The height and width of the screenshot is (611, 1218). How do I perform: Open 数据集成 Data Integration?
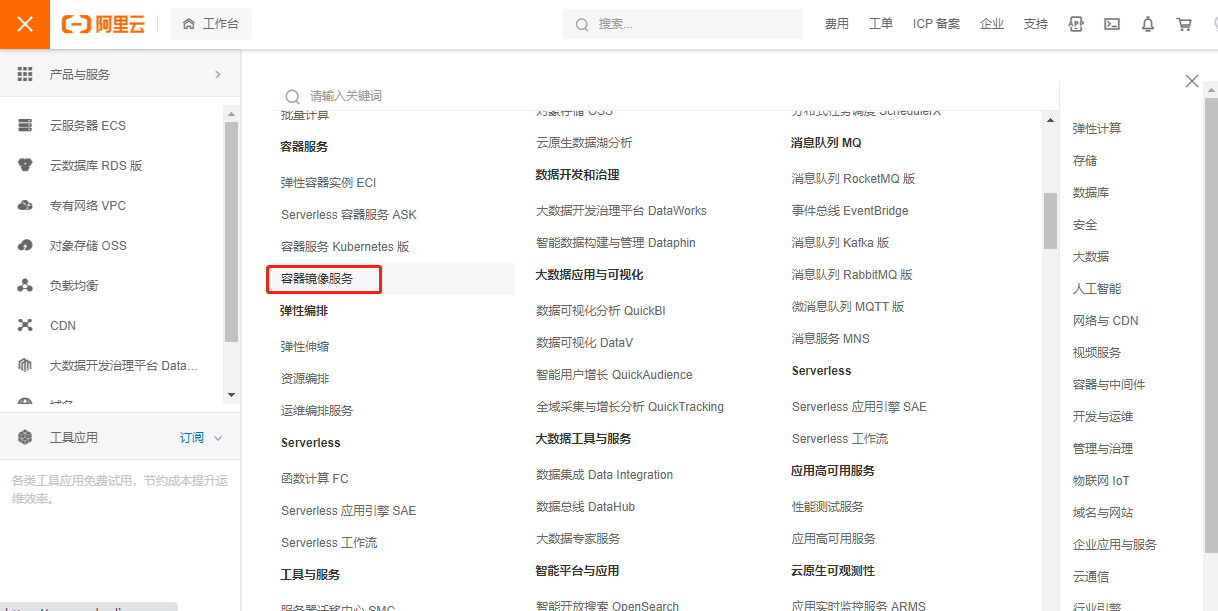[x=605, y=474]
